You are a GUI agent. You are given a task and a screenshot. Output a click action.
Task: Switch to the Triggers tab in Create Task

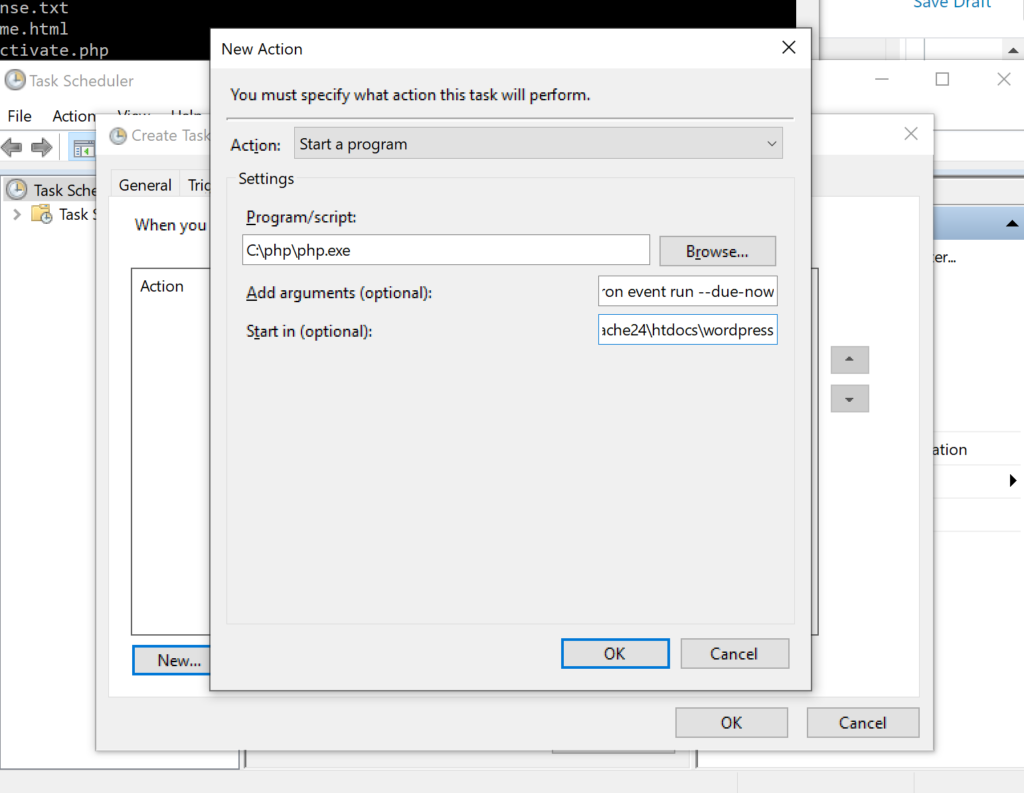(x=200, y=185)
